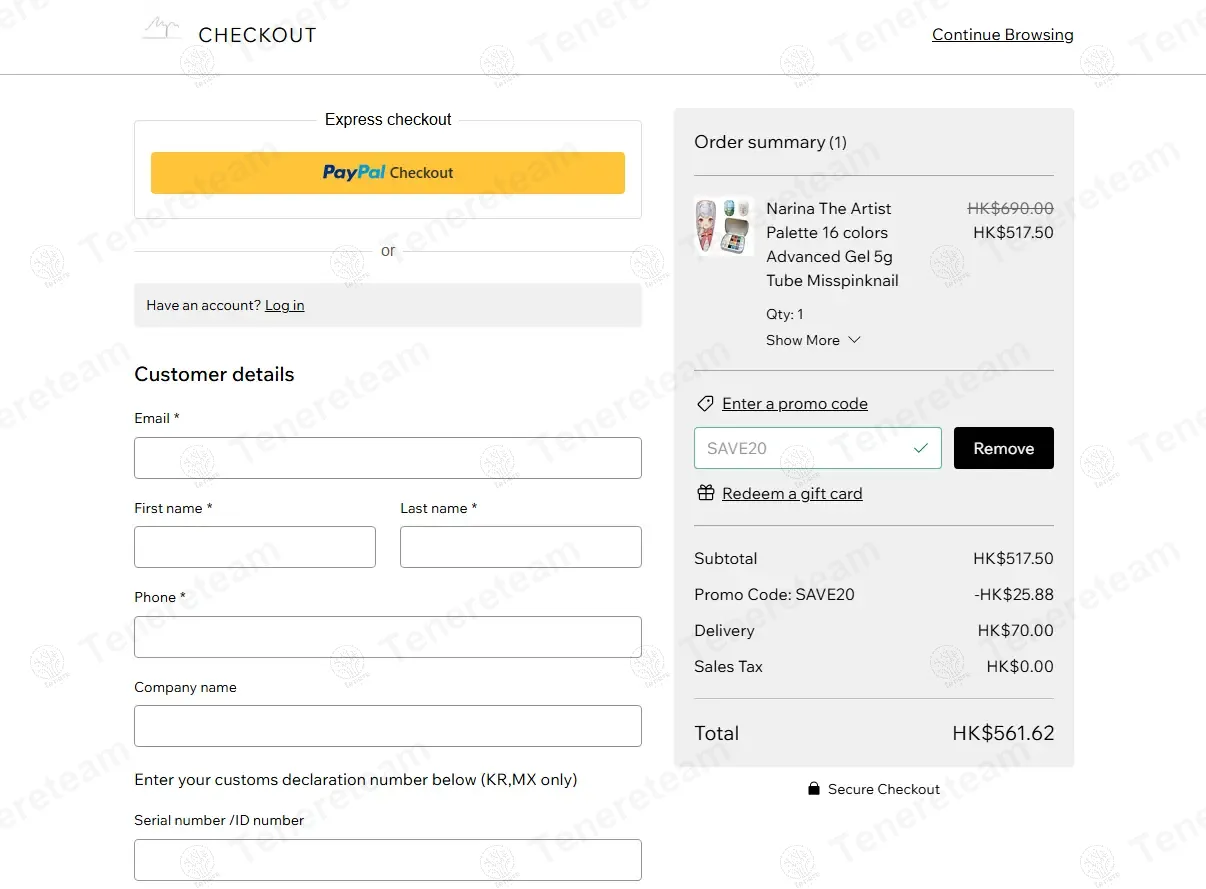Image resolution: width=1206 pixels, height=889 pixels.
Task: Remove the SAVE20 promo code
Action: [x=1003, y=448]
